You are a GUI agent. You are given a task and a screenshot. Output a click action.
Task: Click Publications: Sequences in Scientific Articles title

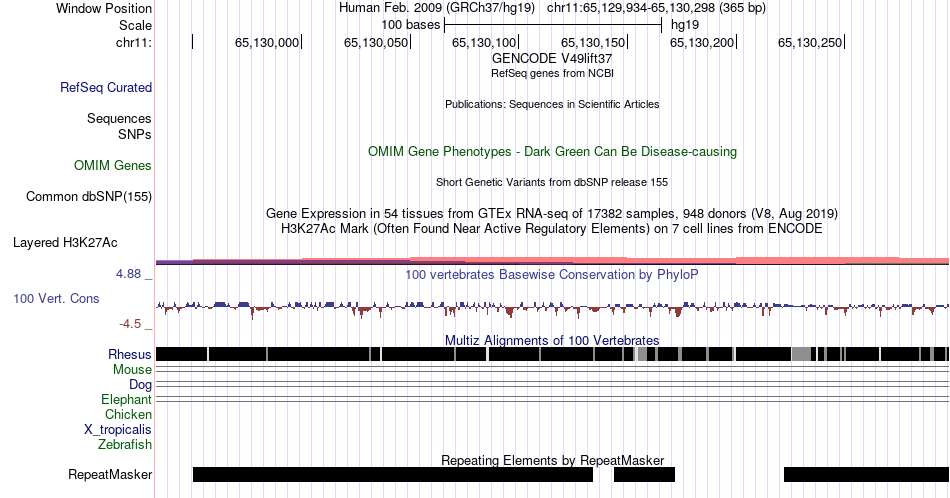click(x=552, y=104)
